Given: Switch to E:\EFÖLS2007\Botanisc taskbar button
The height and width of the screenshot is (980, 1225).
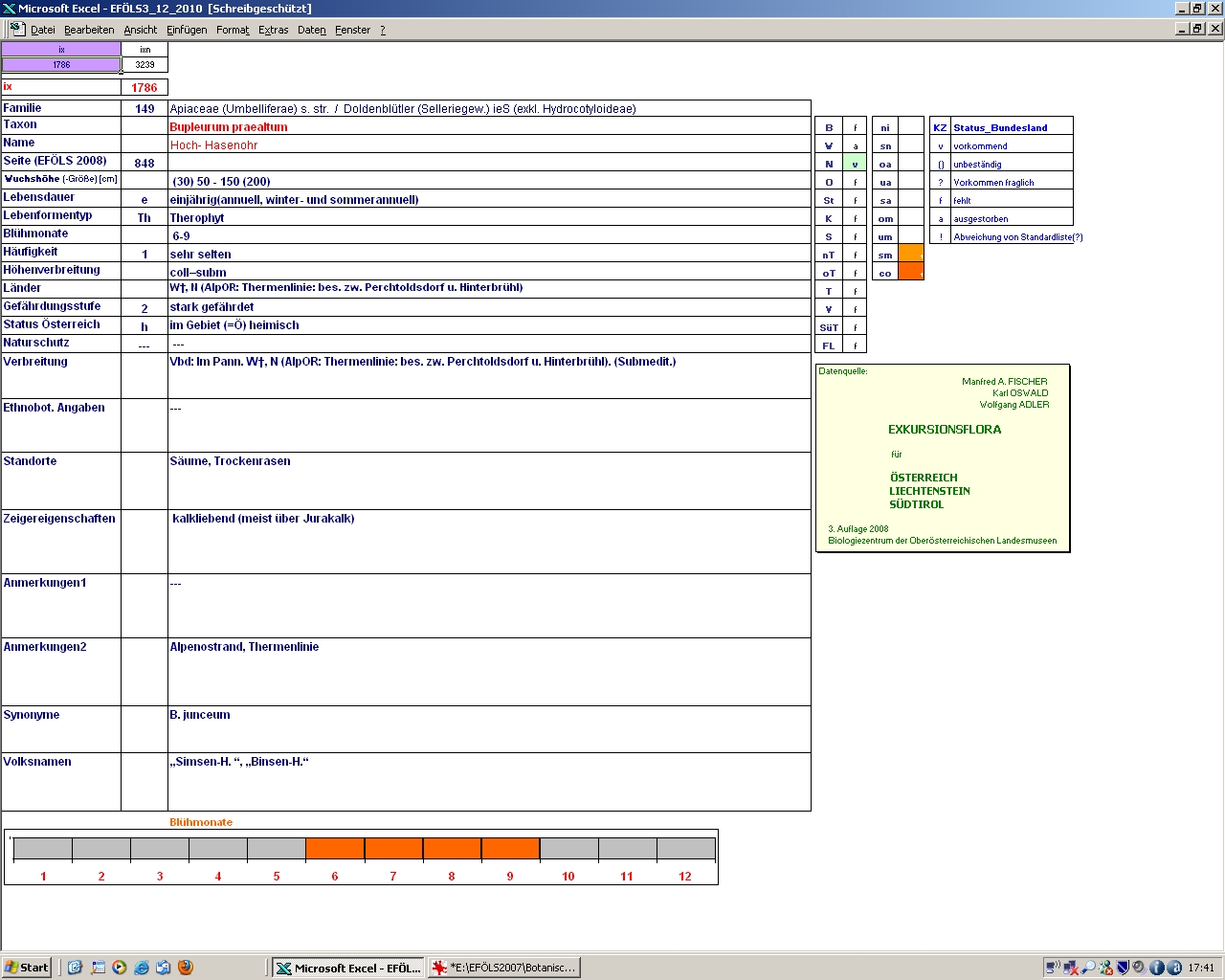Looking at the screenshot, I should pos(503,968).
